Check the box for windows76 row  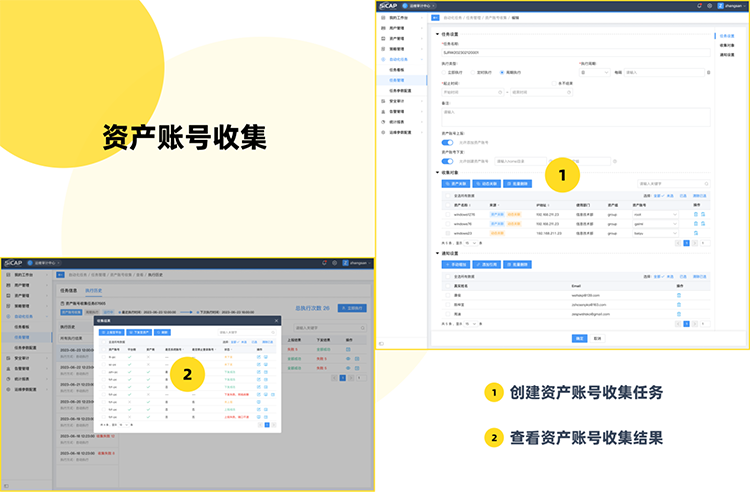pyautogui.click(x=447, y=224)
